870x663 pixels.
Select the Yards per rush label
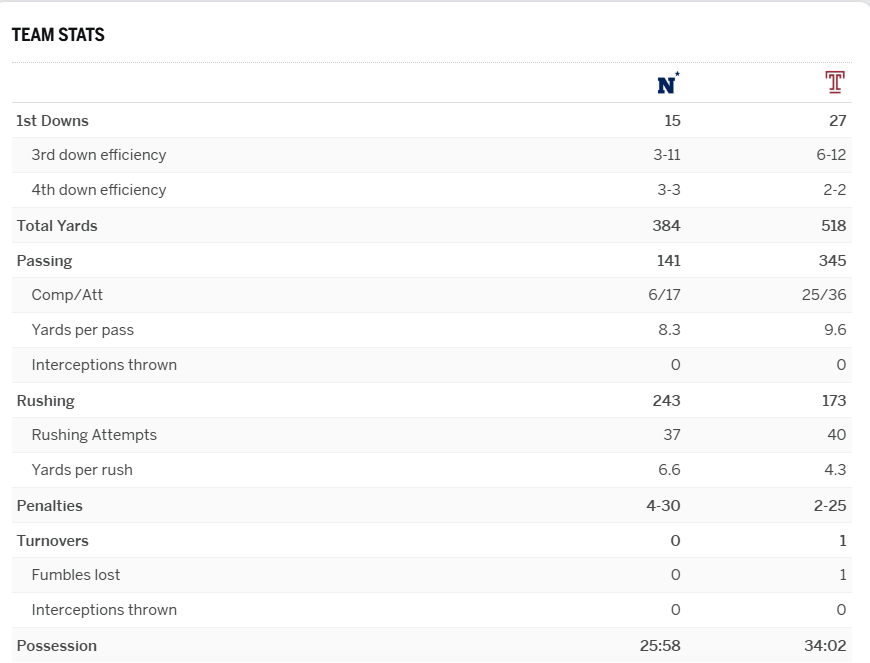point(82,470)
